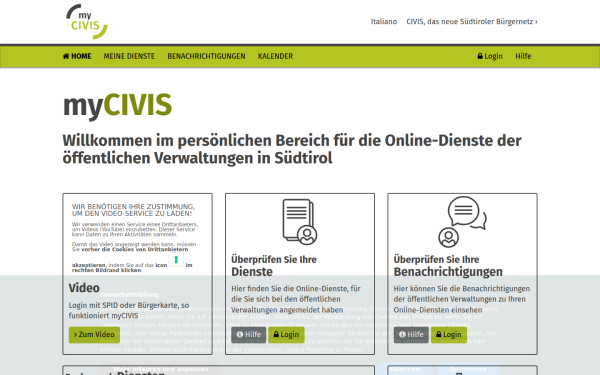Click Login in the Benachrichtigungen card

point(449,334)
